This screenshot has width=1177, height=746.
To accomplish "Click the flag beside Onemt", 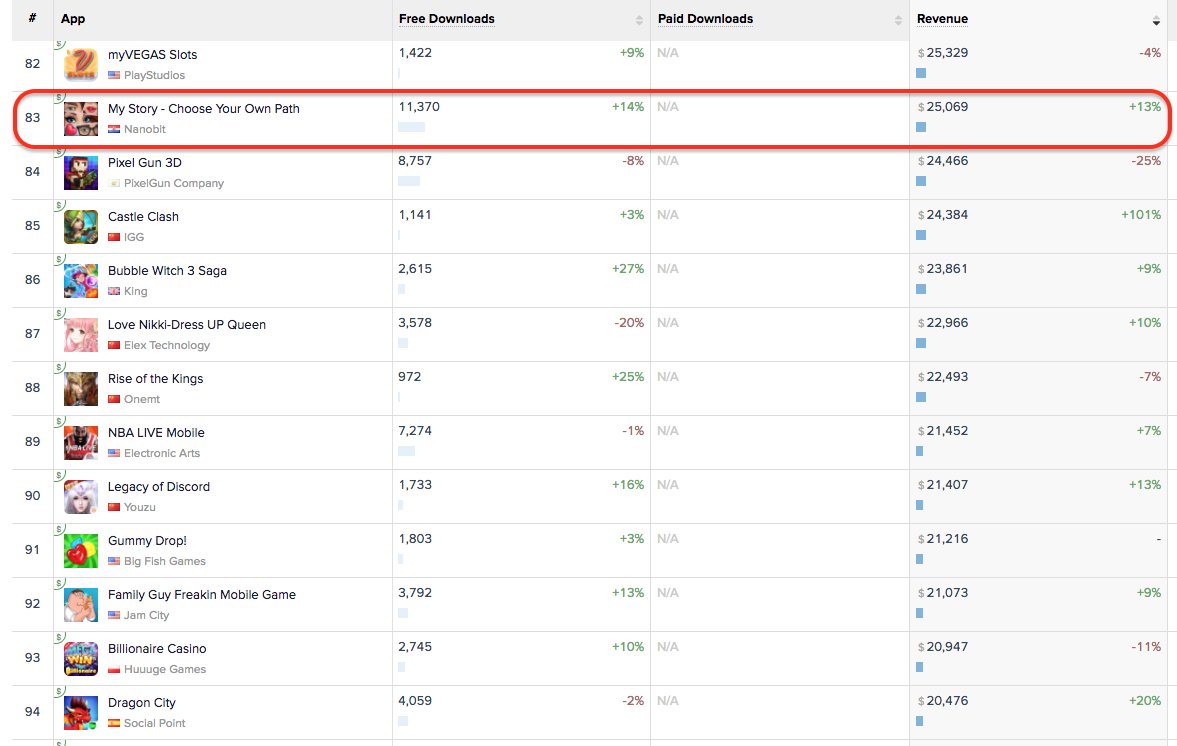I will (114, 399).
